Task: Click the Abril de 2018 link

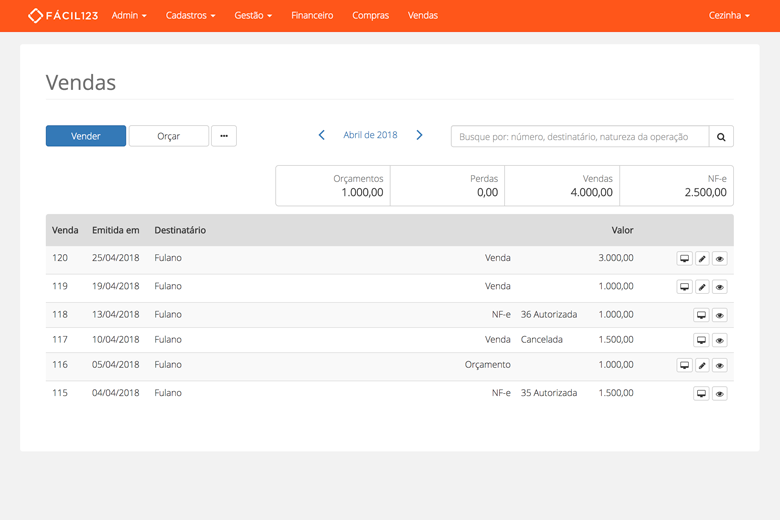Action: click(370, 135)
